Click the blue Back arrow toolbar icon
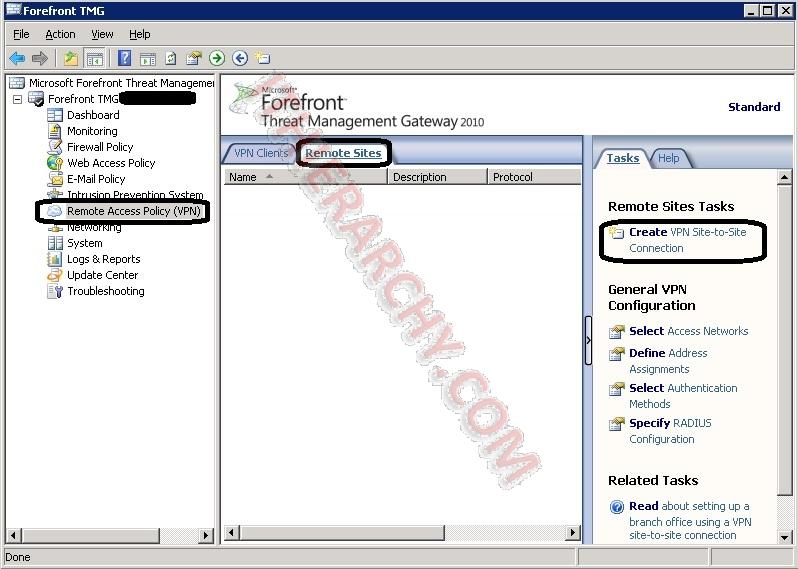The width and height of the screenshot is (798, 569). 17,59
